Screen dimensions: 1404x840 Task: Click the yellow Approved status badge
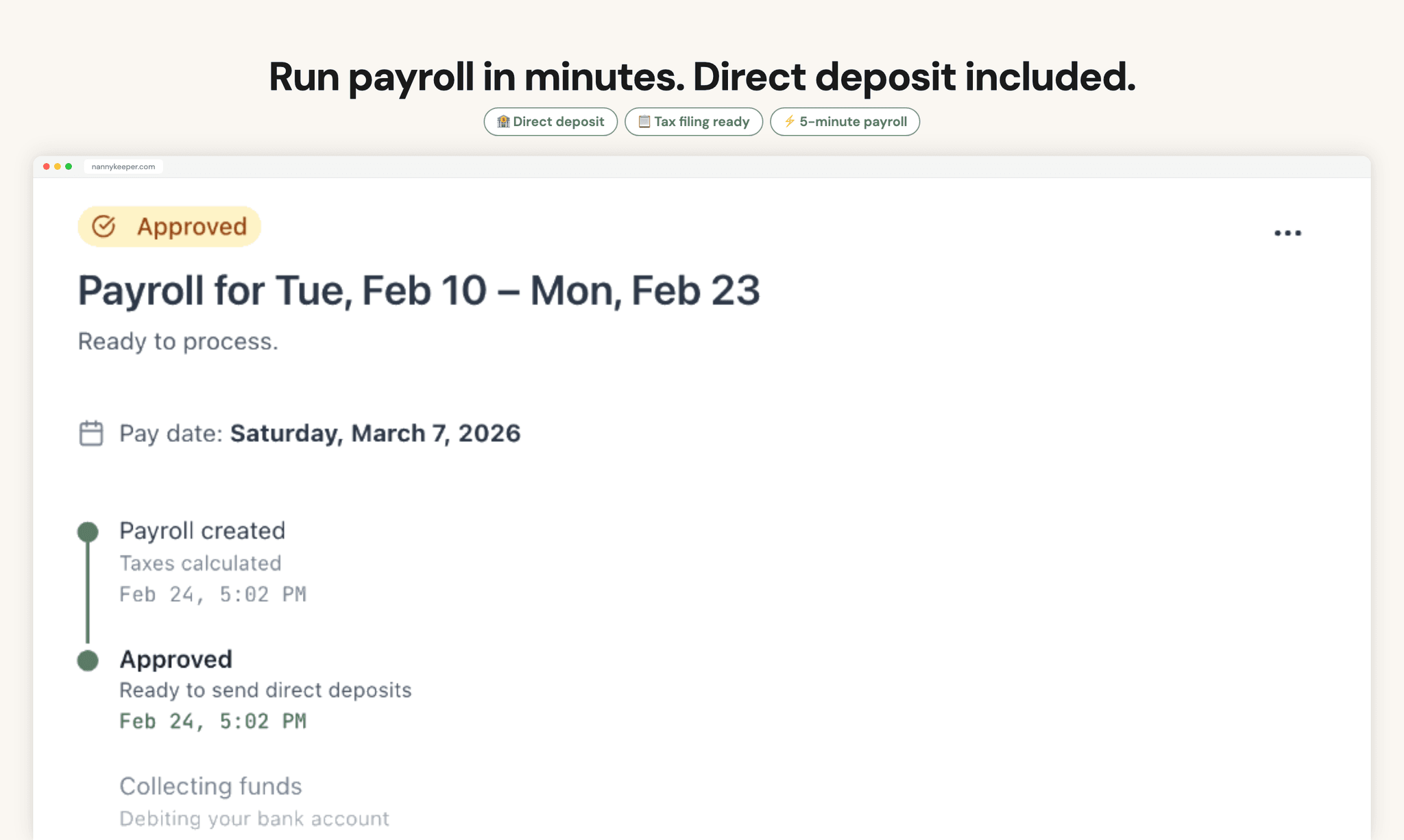(x=169, y=226)
